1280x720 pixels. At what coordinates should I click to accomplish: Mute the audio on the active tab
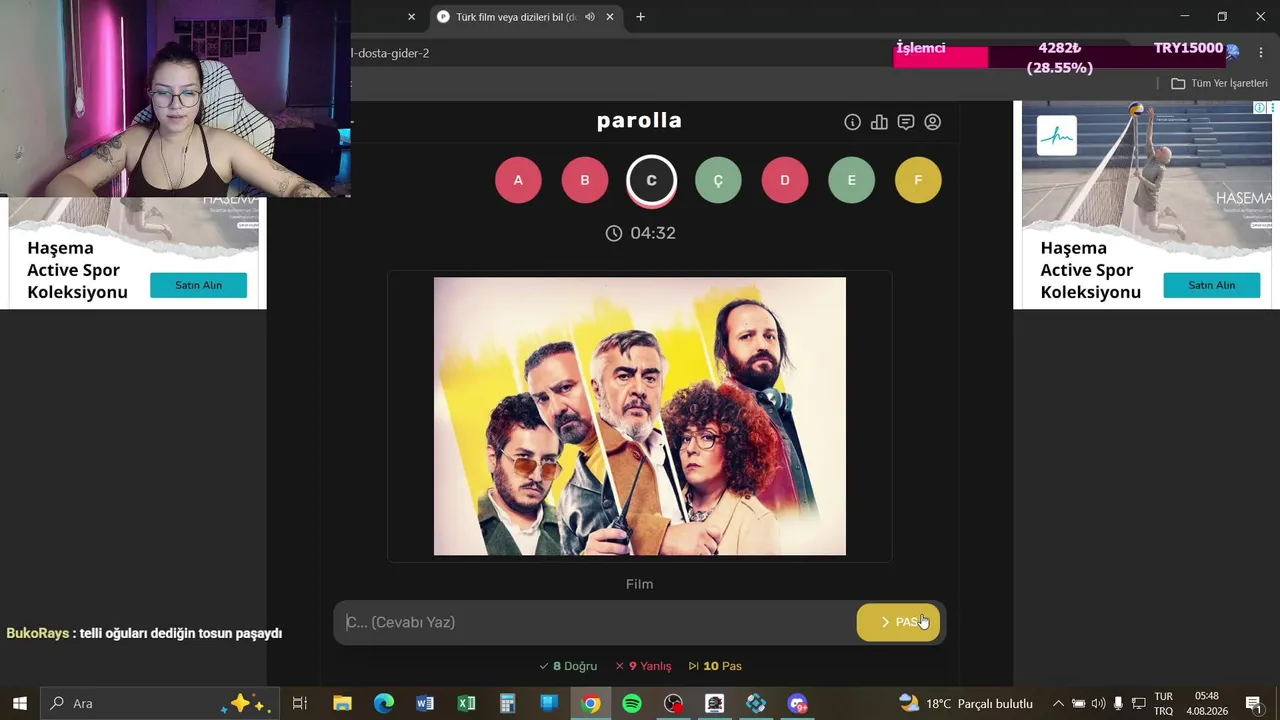click(x=590, y=17)
